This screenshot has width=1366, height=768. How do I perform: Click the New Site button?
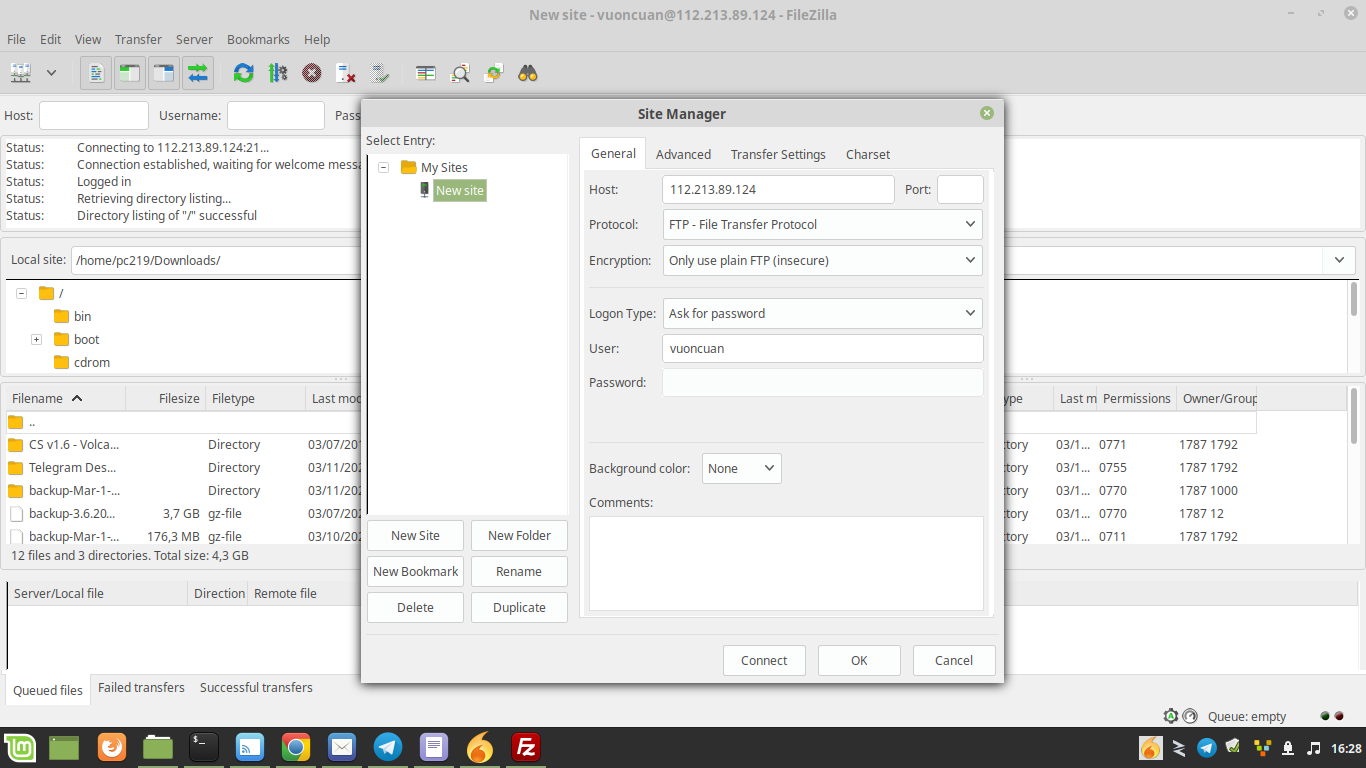415,535
